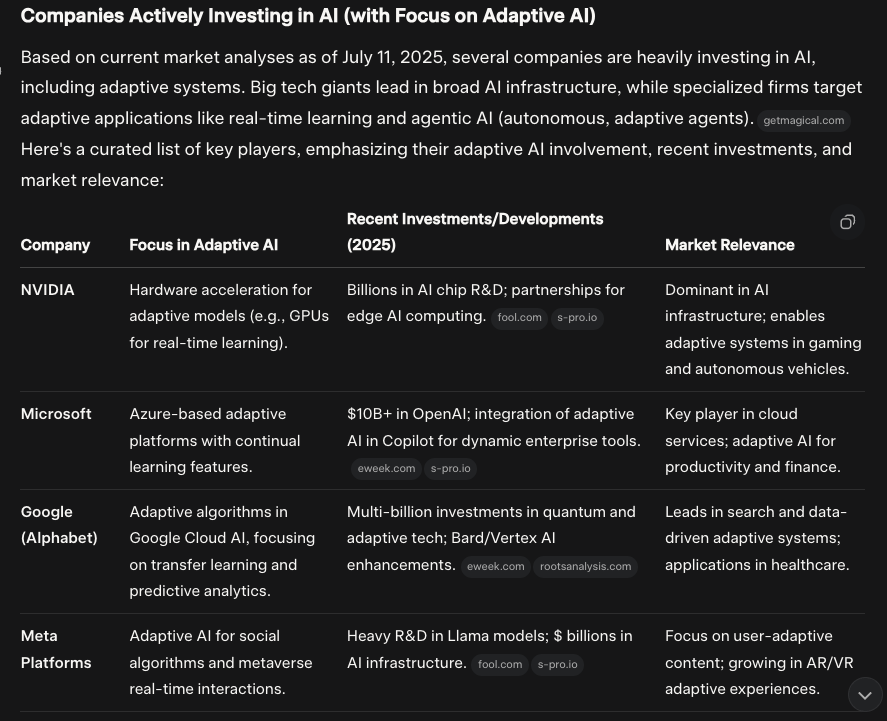Select the Meta Platforms company cell
The image size is (887, 721).
pos(56,649)
